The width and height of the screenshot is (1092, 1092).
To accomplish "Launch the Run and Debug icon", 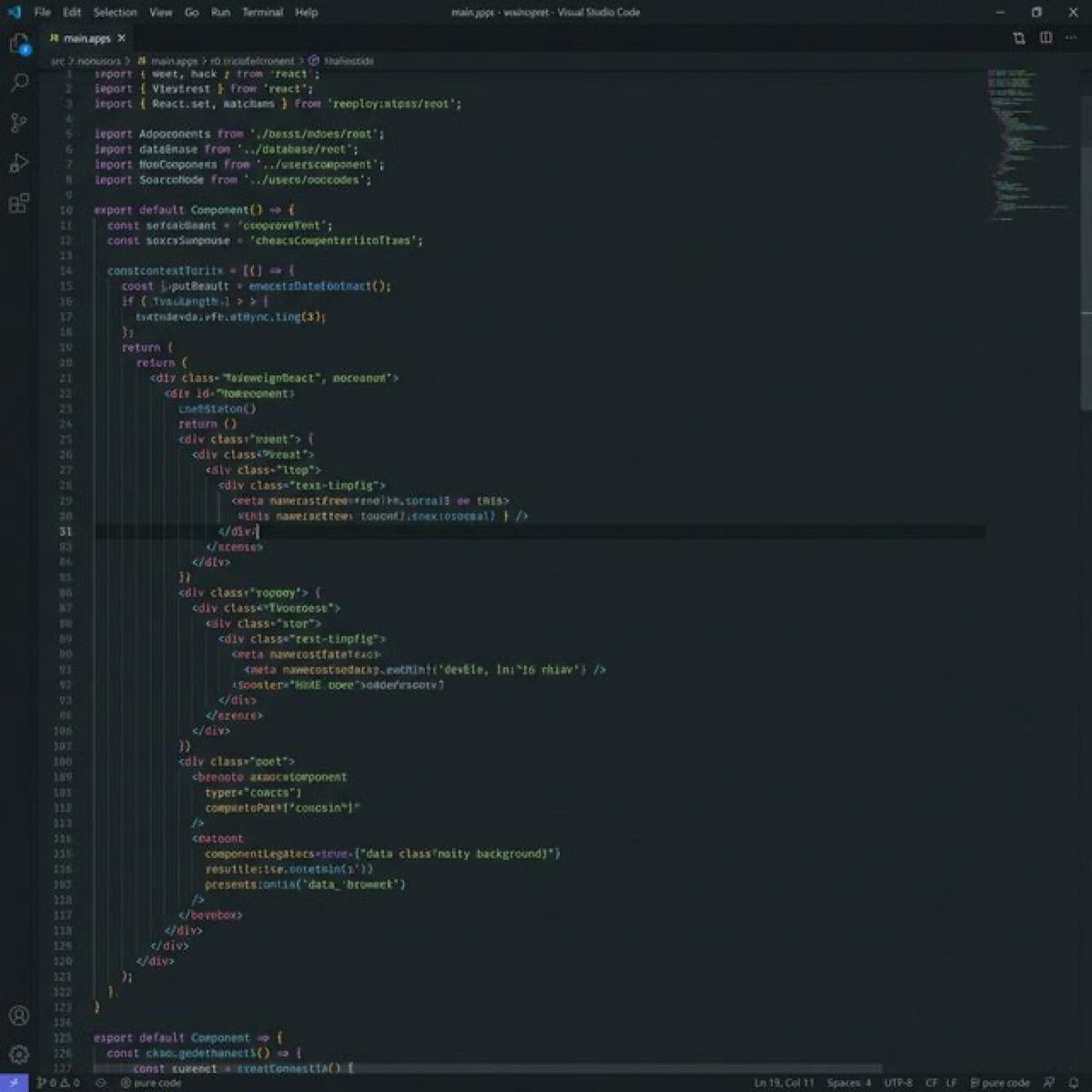I will 18,164.
